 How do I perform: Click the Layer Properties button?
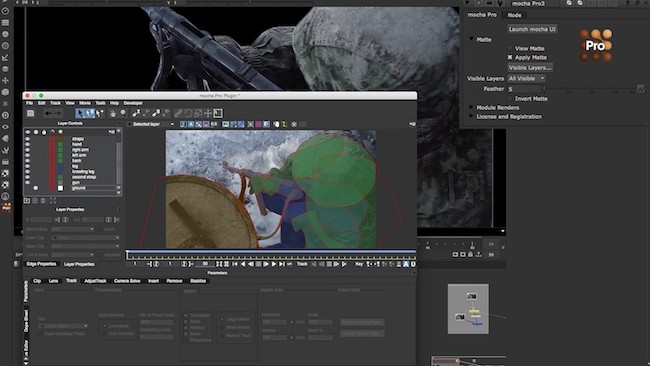pyautogui.click(x=79, y=264)
